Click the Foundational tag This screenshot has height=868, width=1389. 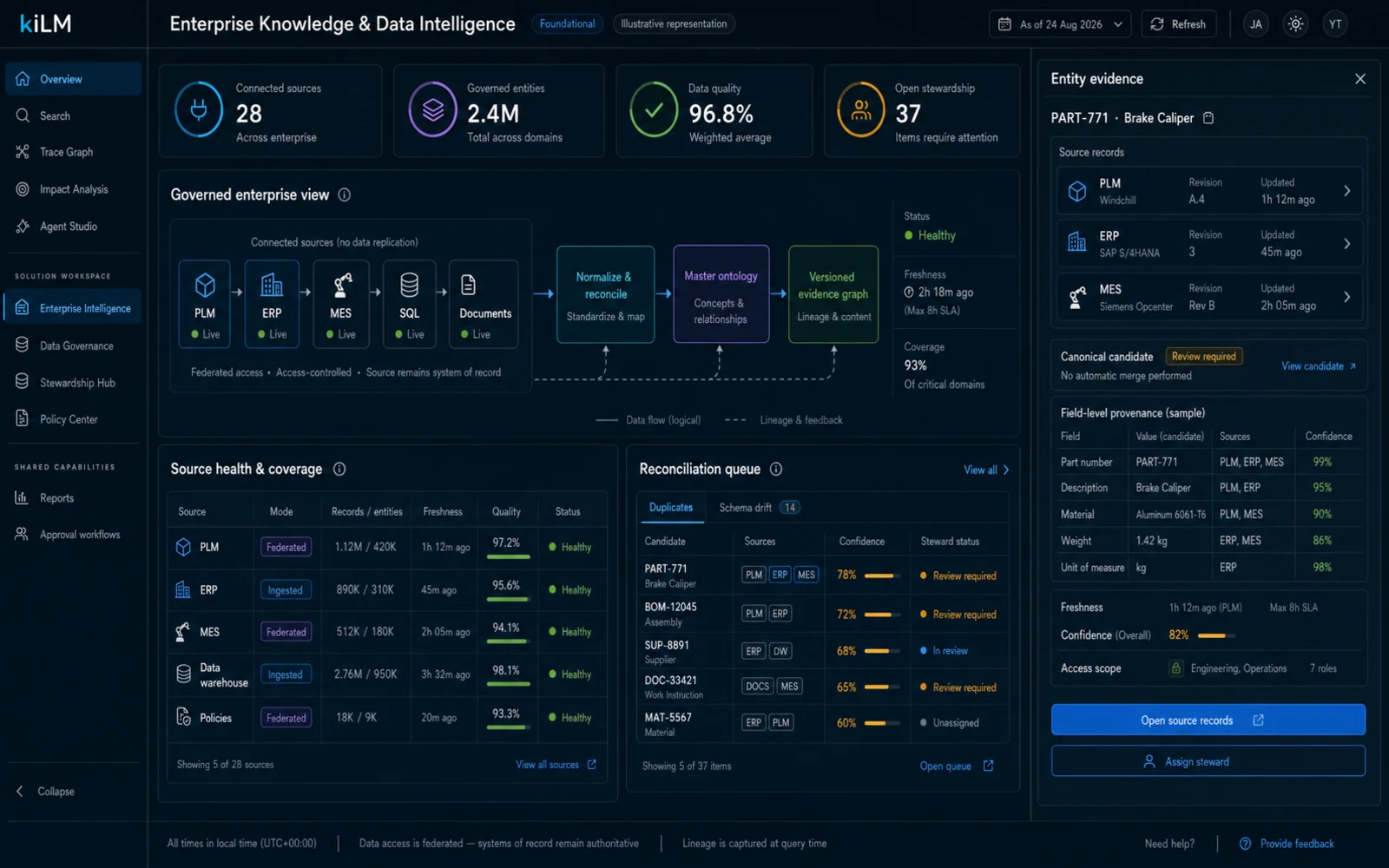pos(567,24)
